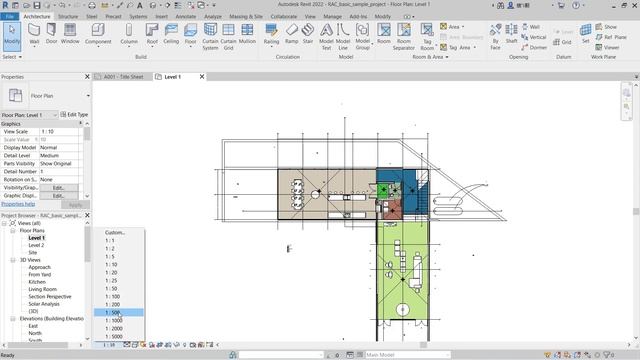
Task: Close the Properties palette
Action: 87,77
